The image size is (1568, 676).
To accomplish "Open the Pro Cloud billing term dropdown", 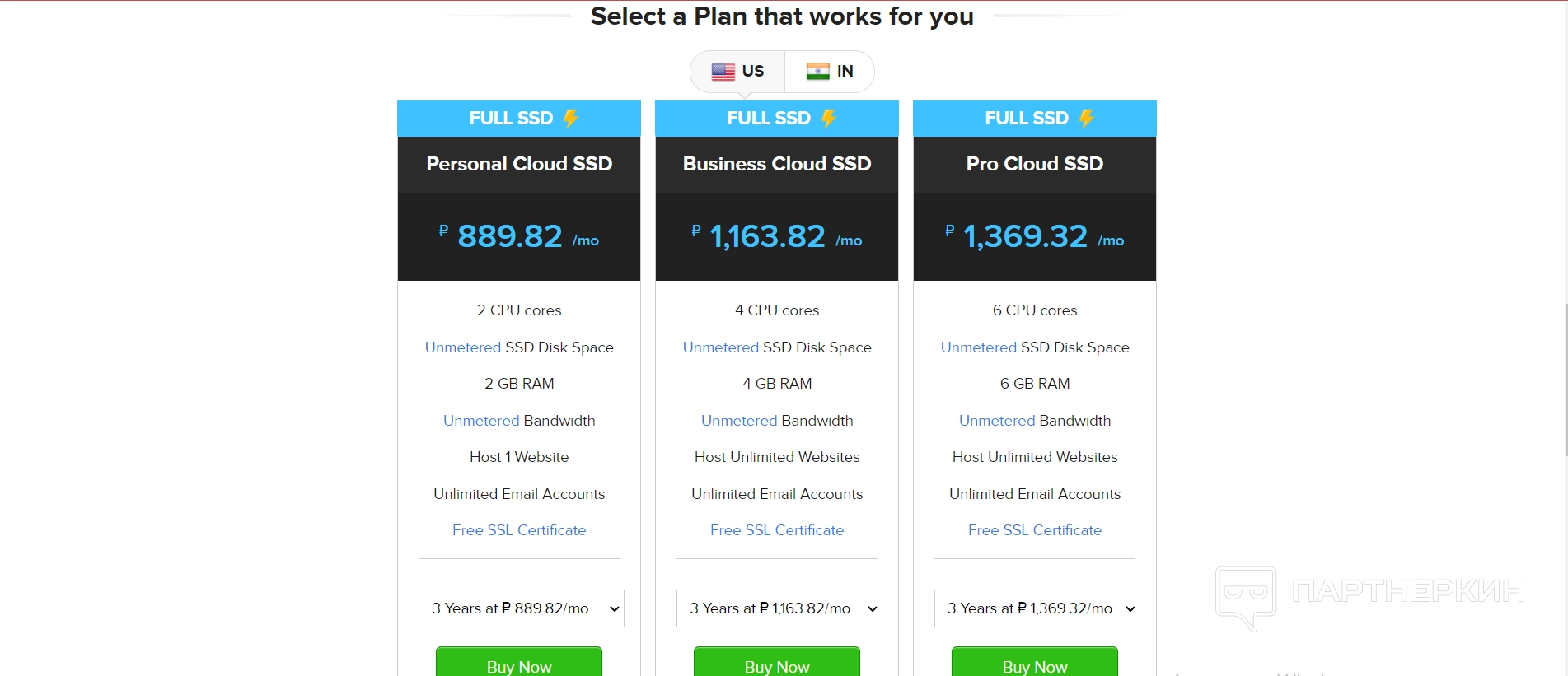I will 1037,608.
